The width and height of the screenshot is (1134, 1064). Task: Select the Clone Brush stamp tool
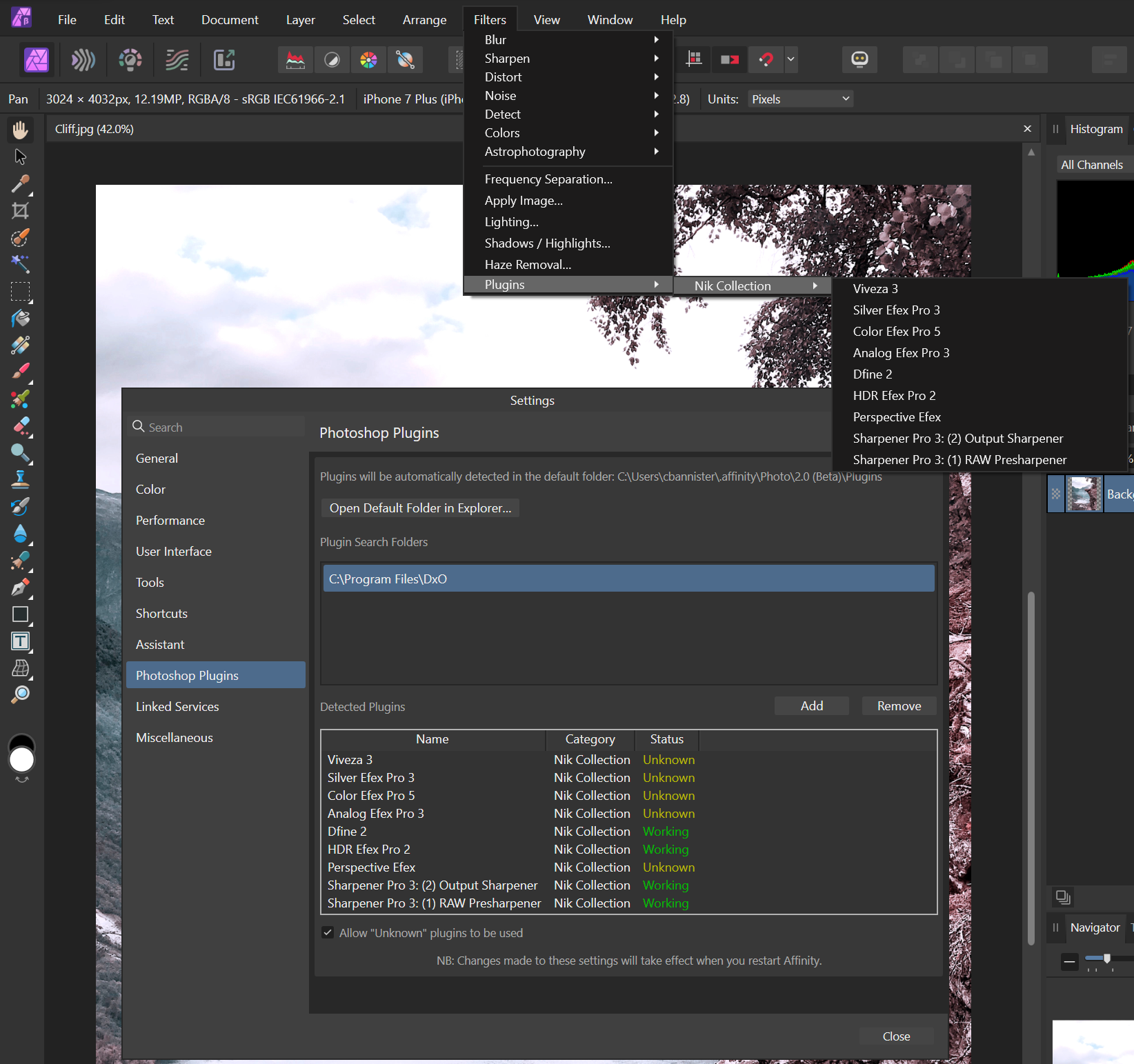pos(21,480)
